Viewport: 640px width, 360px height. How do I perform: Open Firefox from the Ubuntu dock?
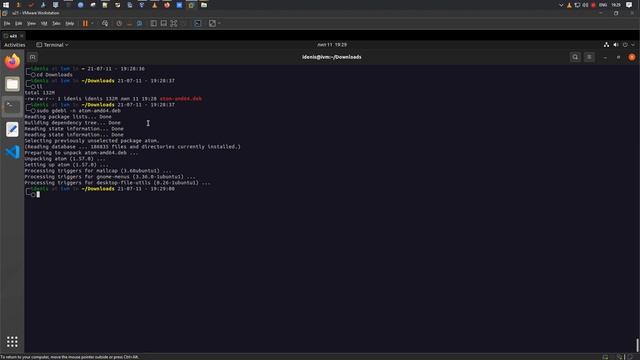point(12,61)
